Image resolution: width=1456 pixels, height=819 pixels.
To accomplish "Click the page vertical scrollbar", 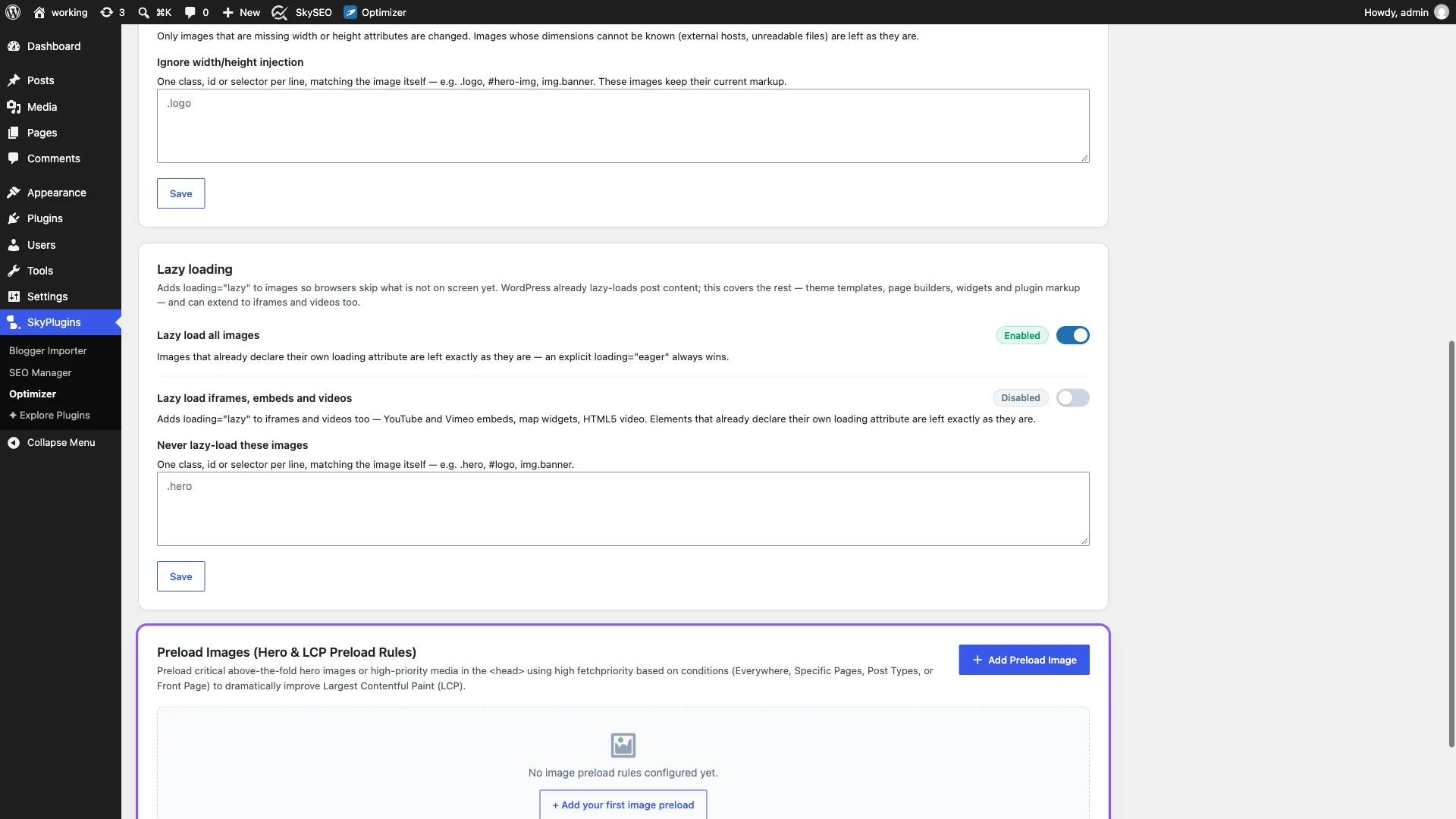I will tap(1451, 544).
